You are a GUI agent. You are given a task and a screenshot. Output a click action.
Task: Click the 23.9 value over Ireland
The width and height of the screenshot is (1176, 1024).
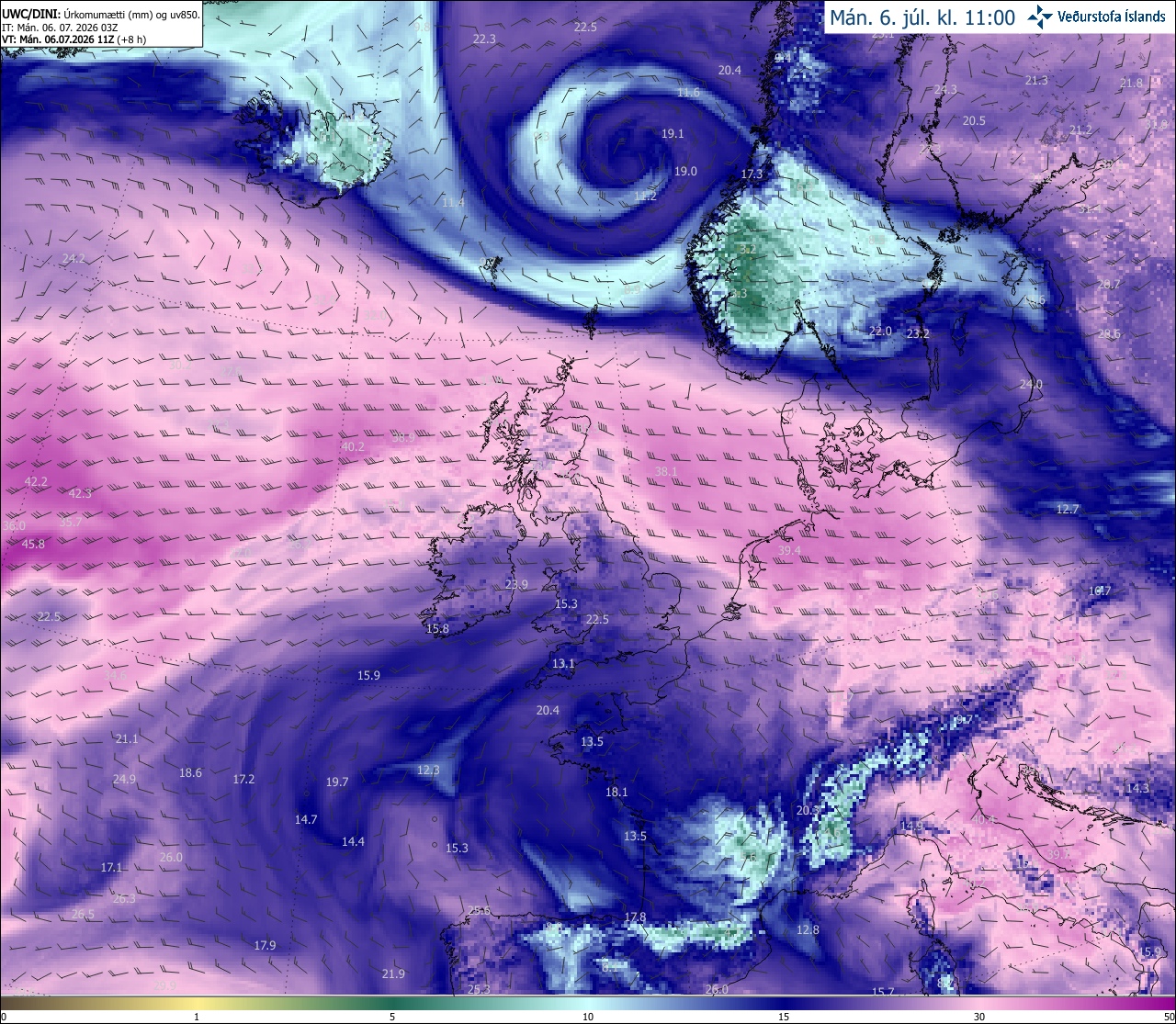pos(516,585)
